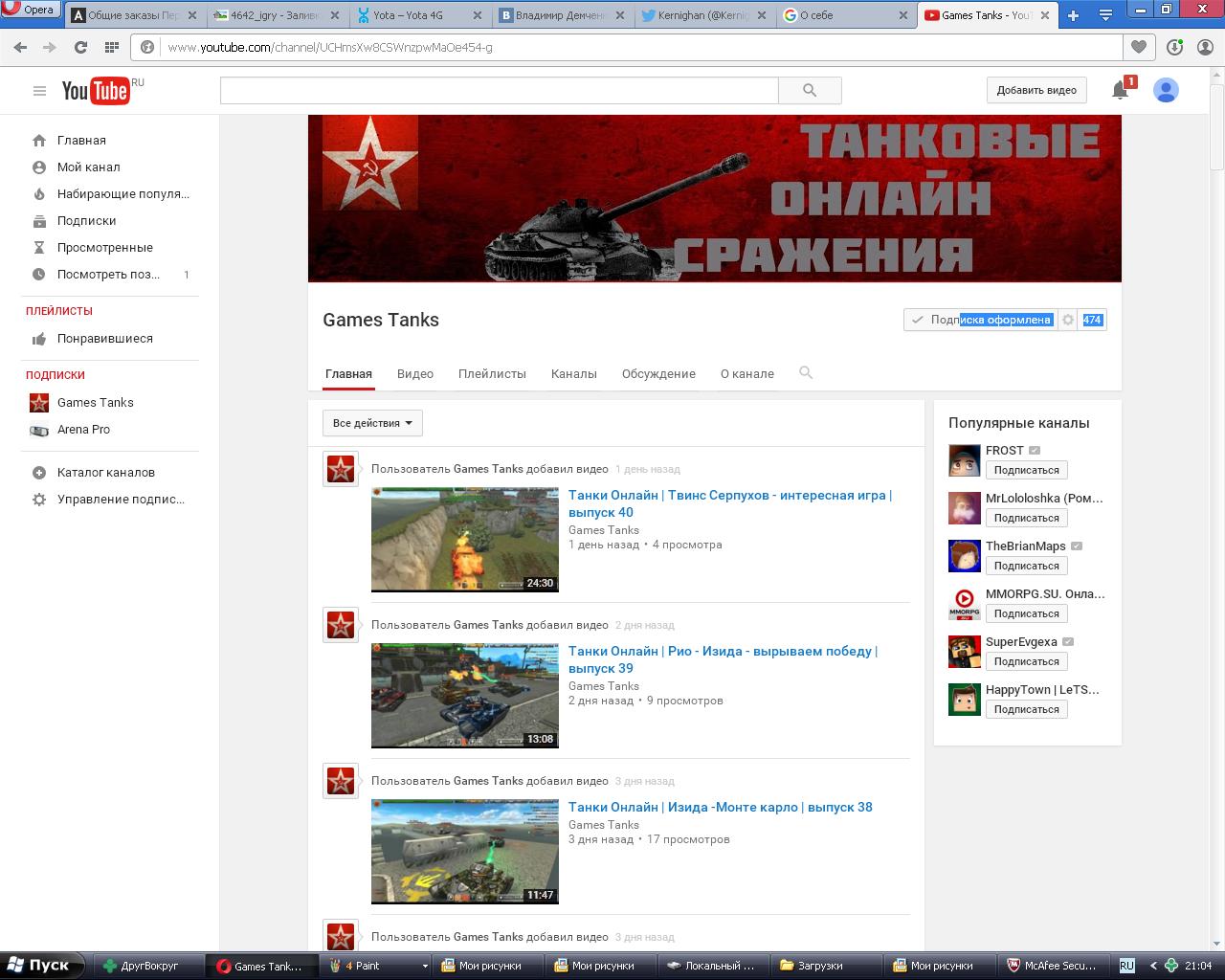This screenshot has height=980, width=1225.
Task: Subscribe to MMORPG.SU channel
Action: (1026, 613)
